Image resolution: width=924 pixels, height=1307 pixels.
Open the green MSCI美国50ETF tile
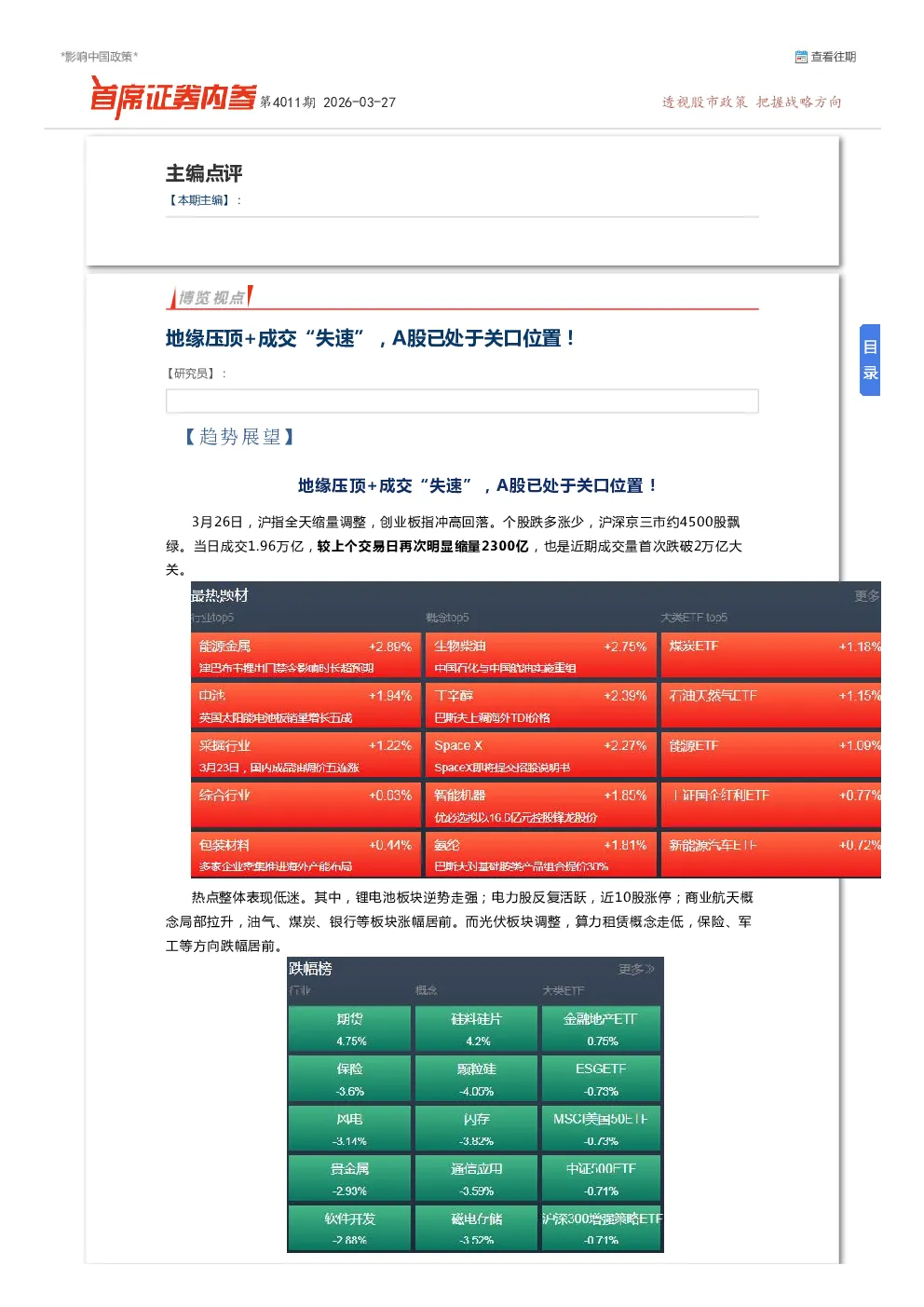(x=602, y=1128)
